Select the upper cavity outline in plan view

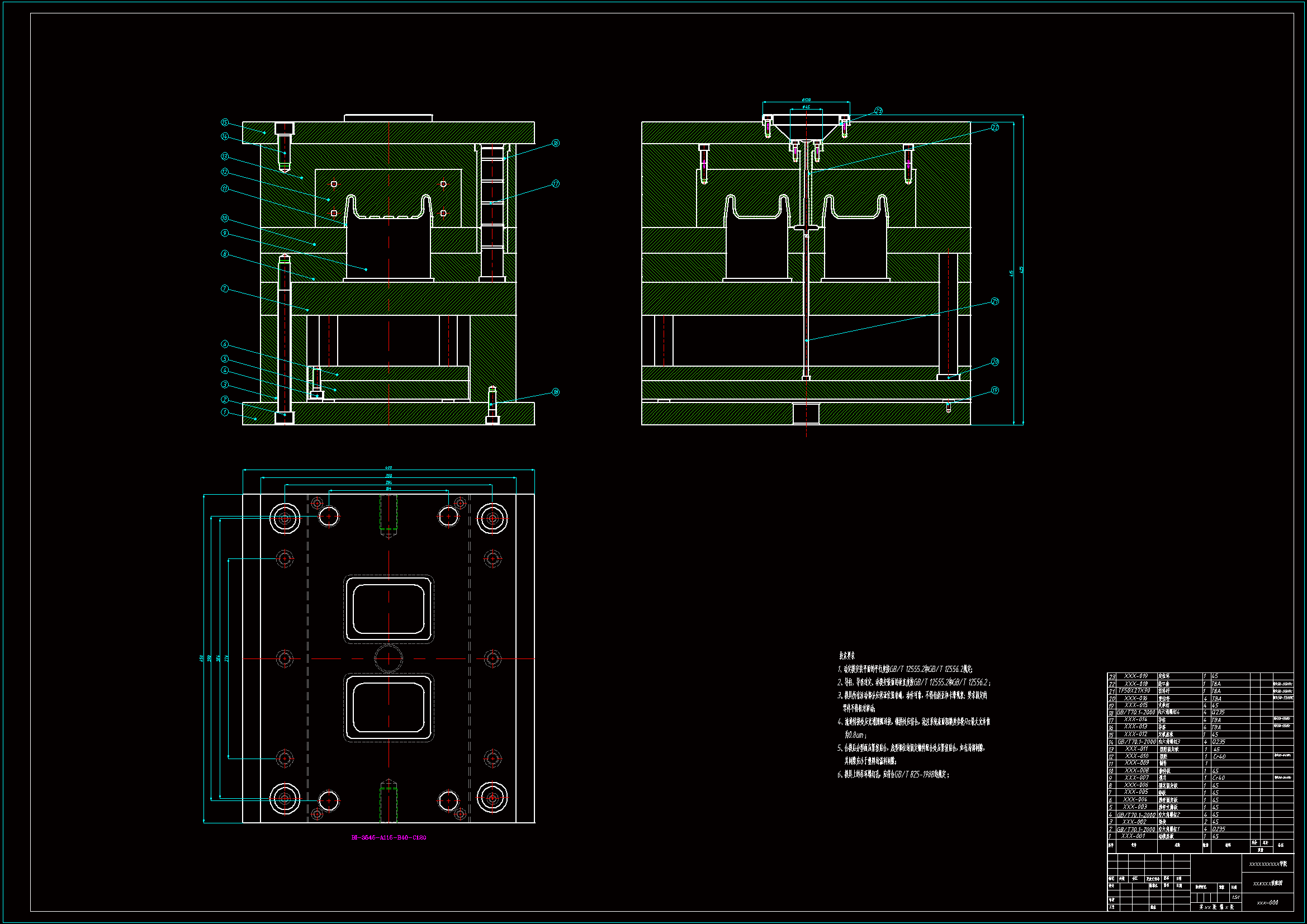coord(389,609)
